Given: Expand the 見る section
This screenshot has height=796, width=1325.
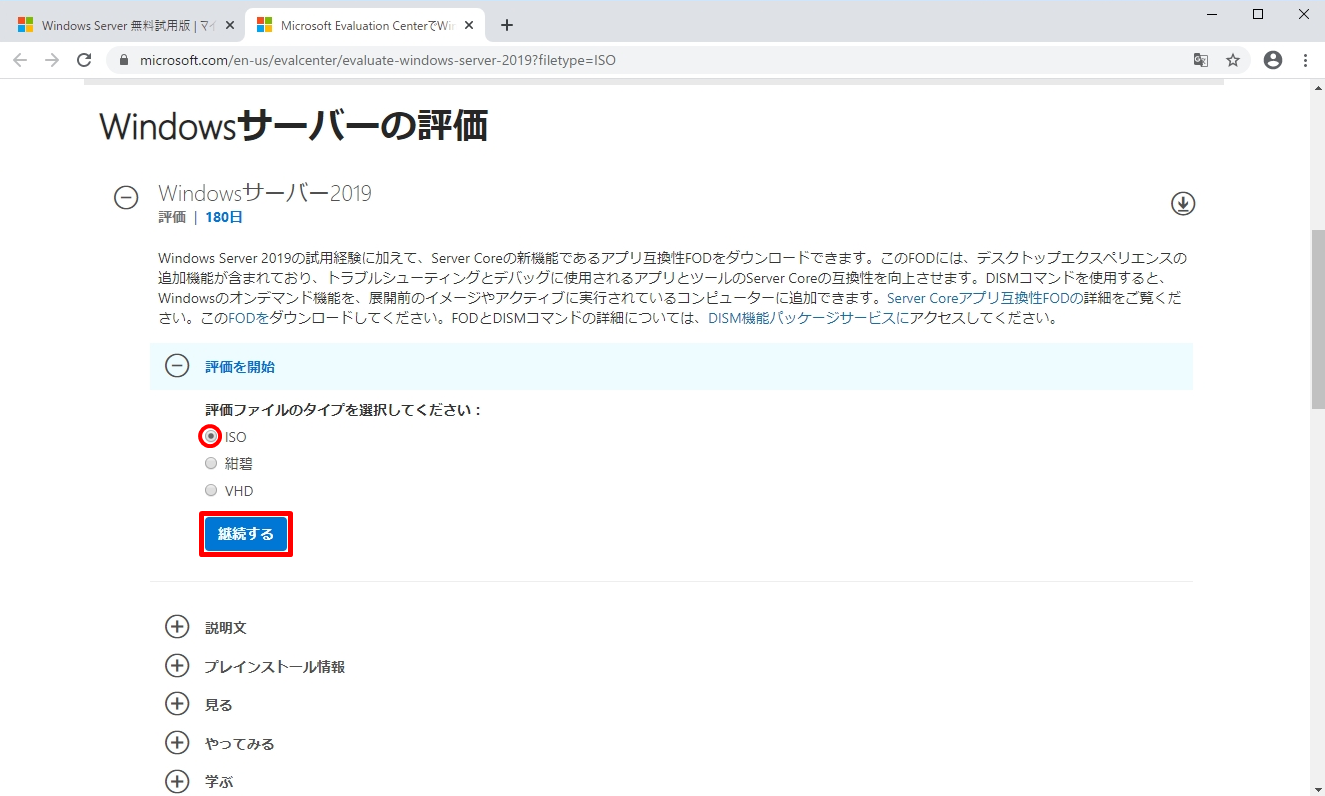Looking at the screenshot, I should pos(177,704).
